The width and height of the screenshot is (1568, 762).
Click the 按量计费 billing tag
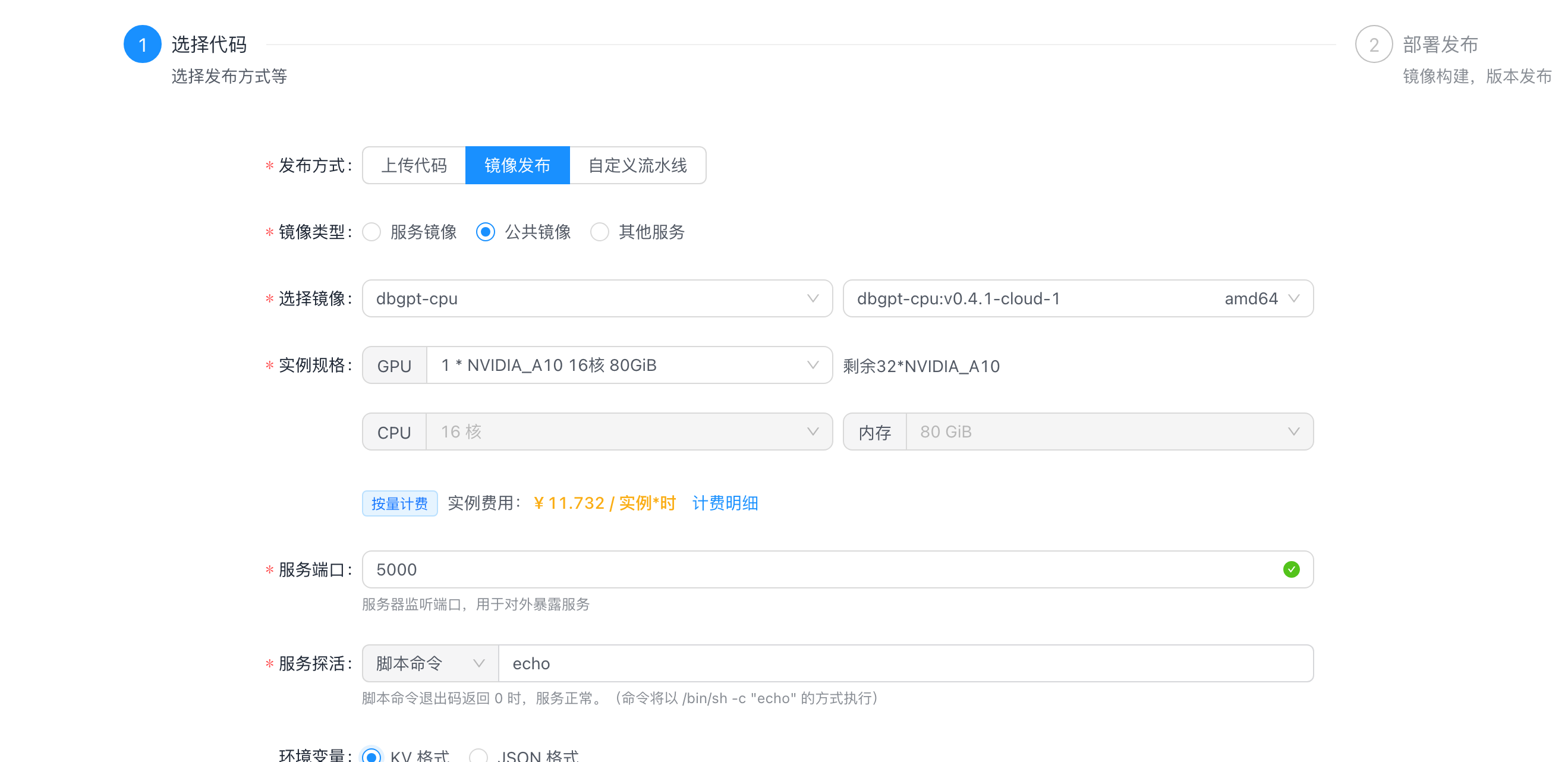pyautogui.click(x=399, y=503)
